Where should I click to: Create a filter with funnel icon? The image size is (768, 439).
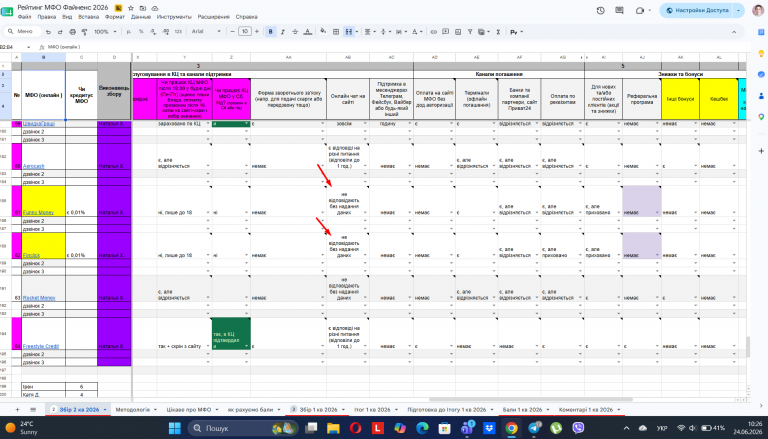tap(470, 32)
